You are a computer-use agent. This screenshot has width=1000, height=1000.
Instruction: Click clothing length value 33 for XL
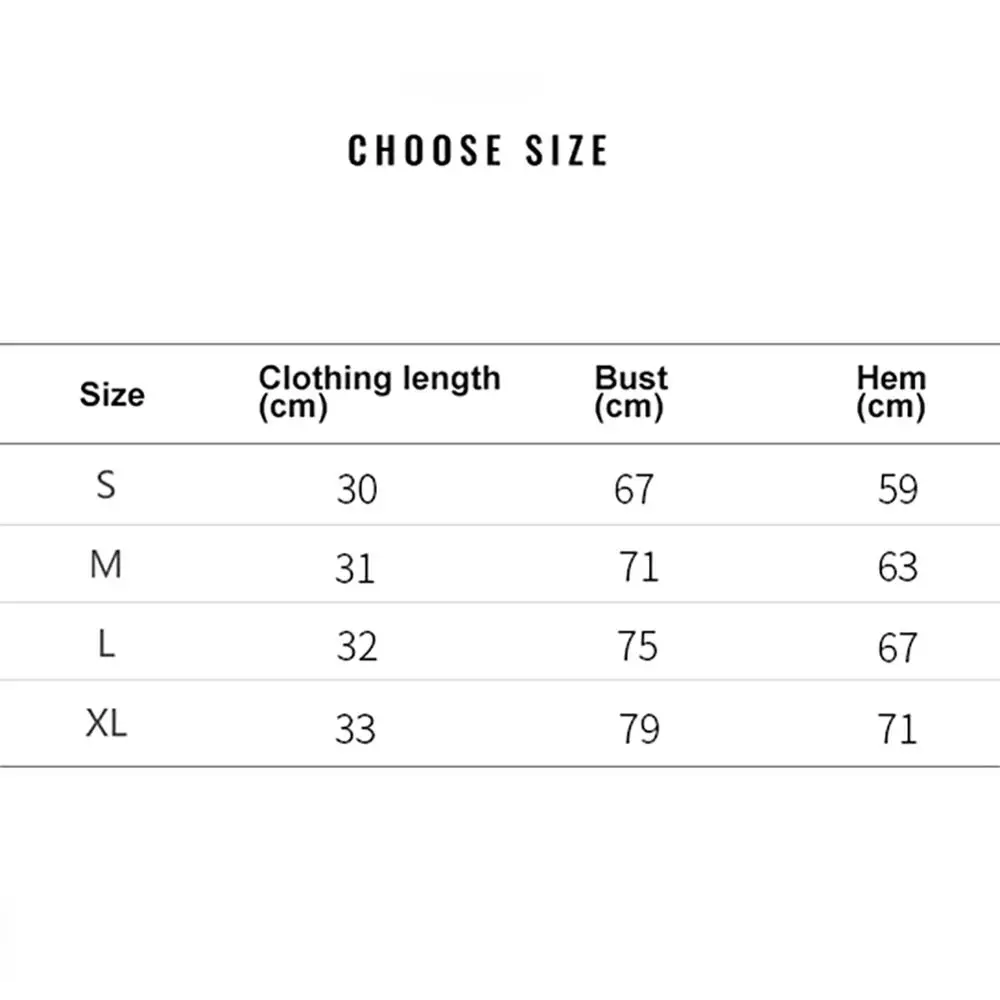[356, 728]
